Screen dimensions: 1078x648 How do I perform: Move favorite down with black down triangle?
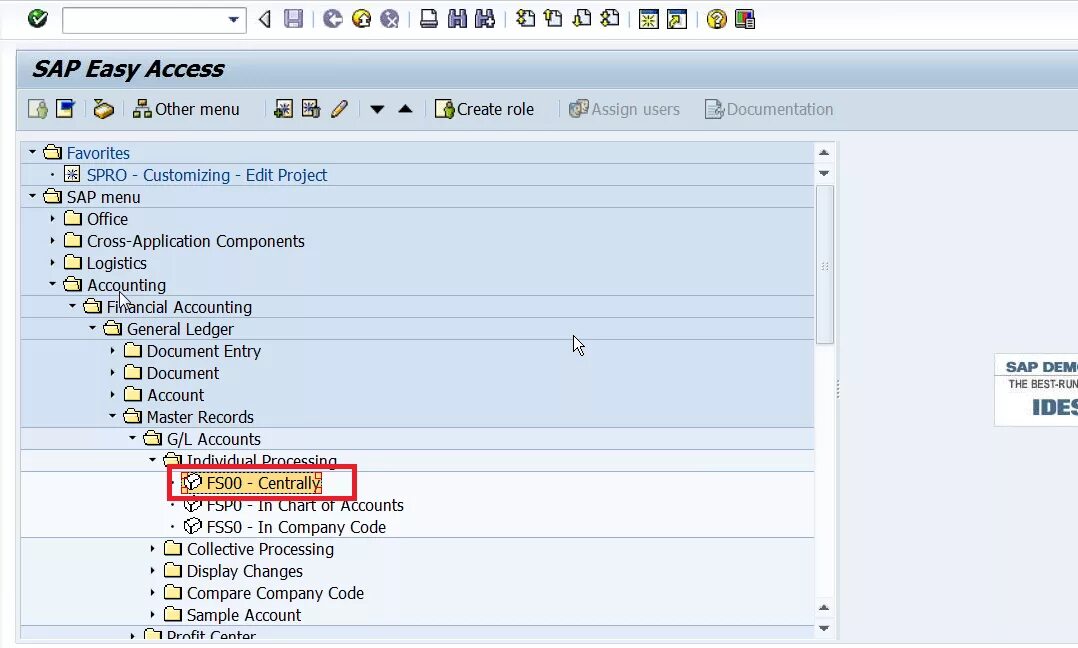[x=377, y=109]
